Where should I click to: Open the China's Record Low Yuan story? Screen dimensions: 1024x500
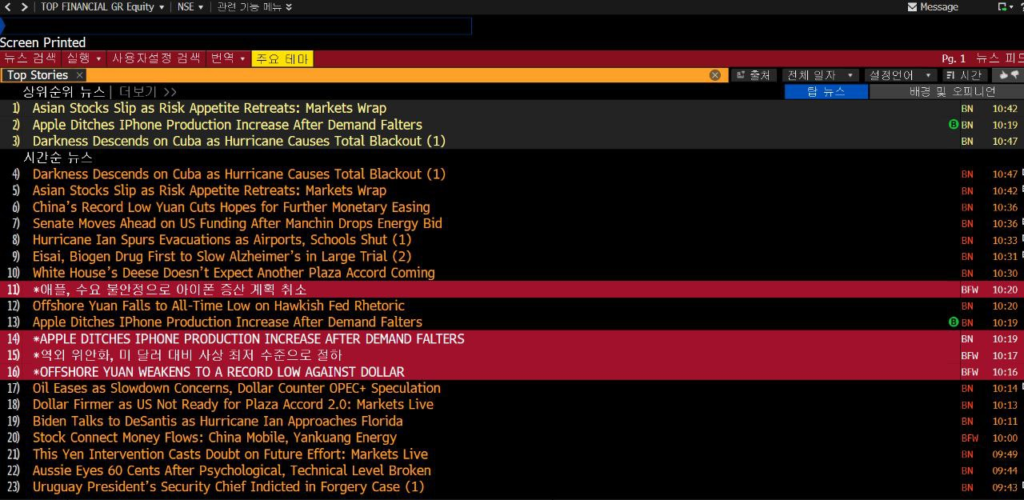[x=231, y=207]
